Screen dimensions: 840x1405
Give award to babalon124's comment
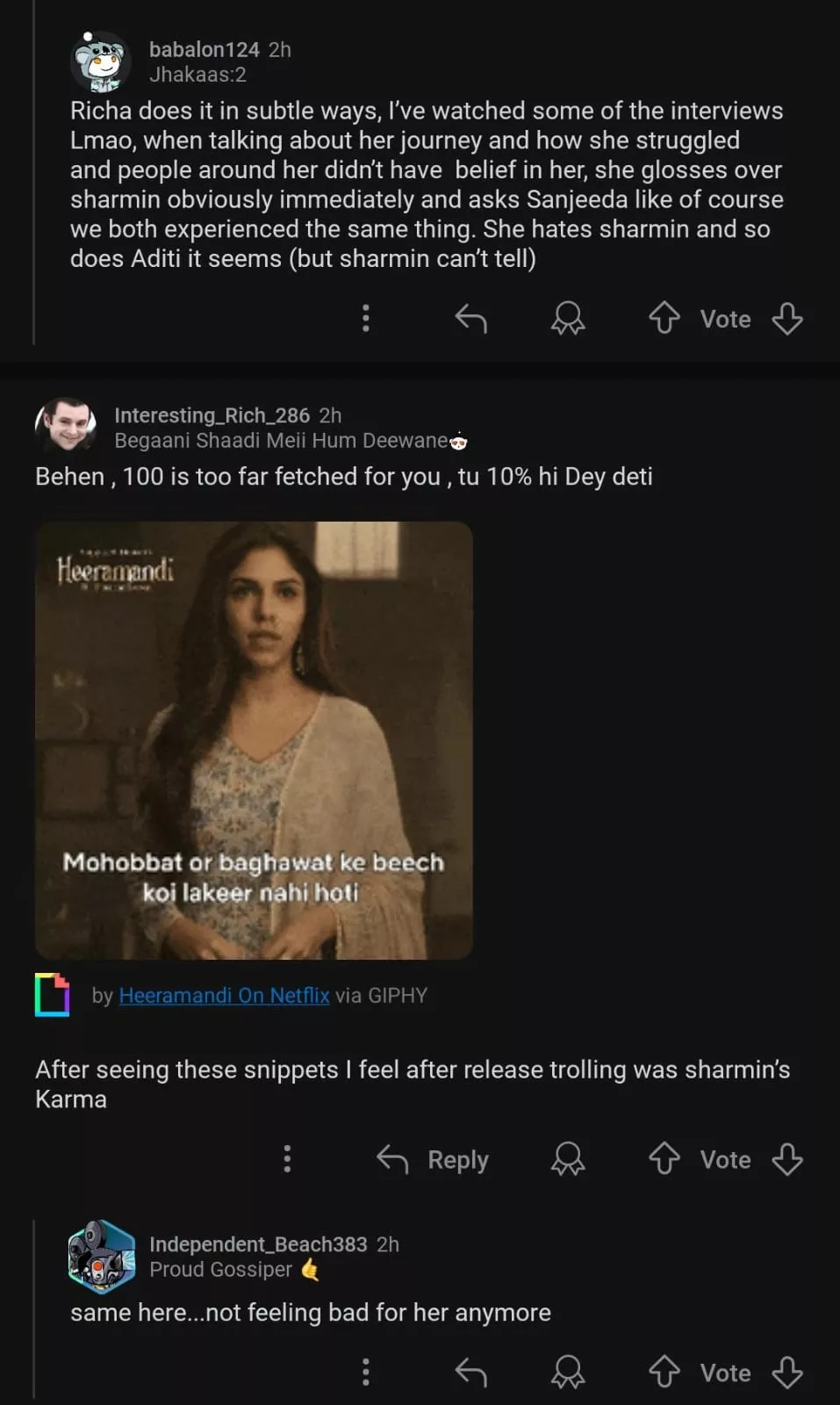[568, 318]
